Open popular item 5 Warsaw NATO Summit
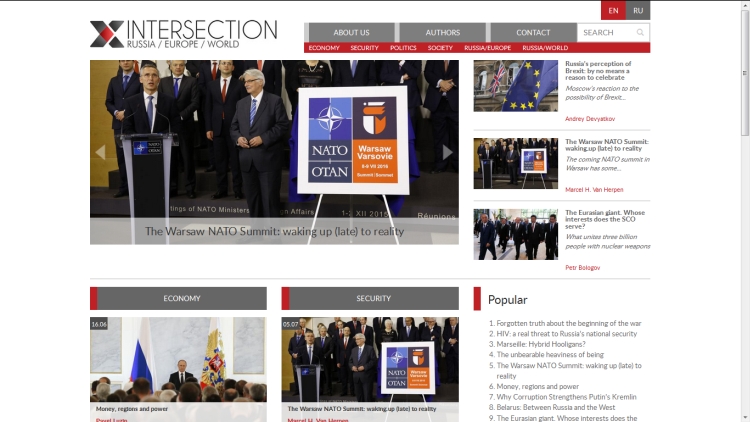Image resolution: width=750 pixels, height=422 pixels. point(569,371)
